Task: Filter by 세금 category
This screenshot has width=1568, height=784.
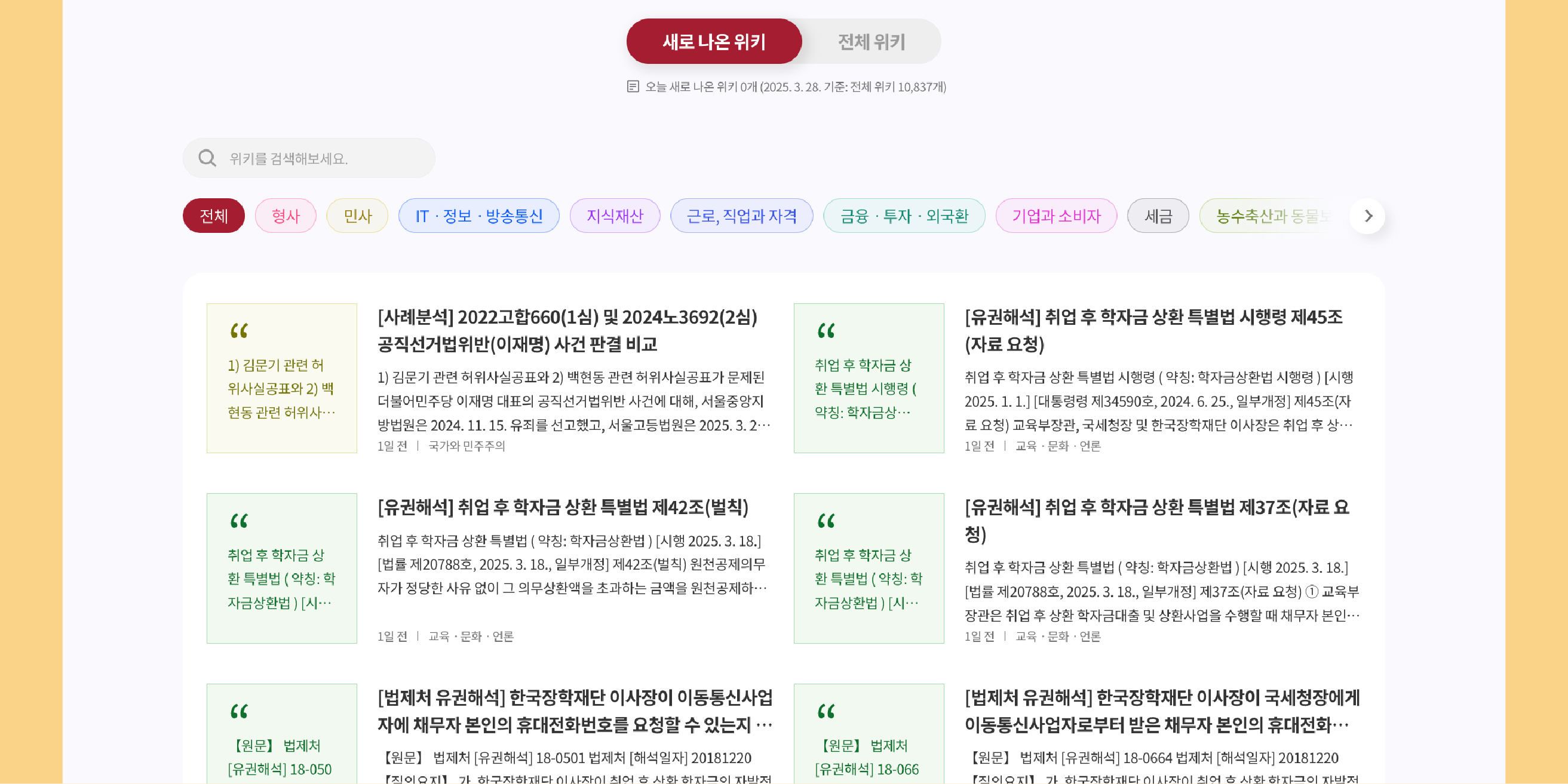Action: [x=1158, y=216]
